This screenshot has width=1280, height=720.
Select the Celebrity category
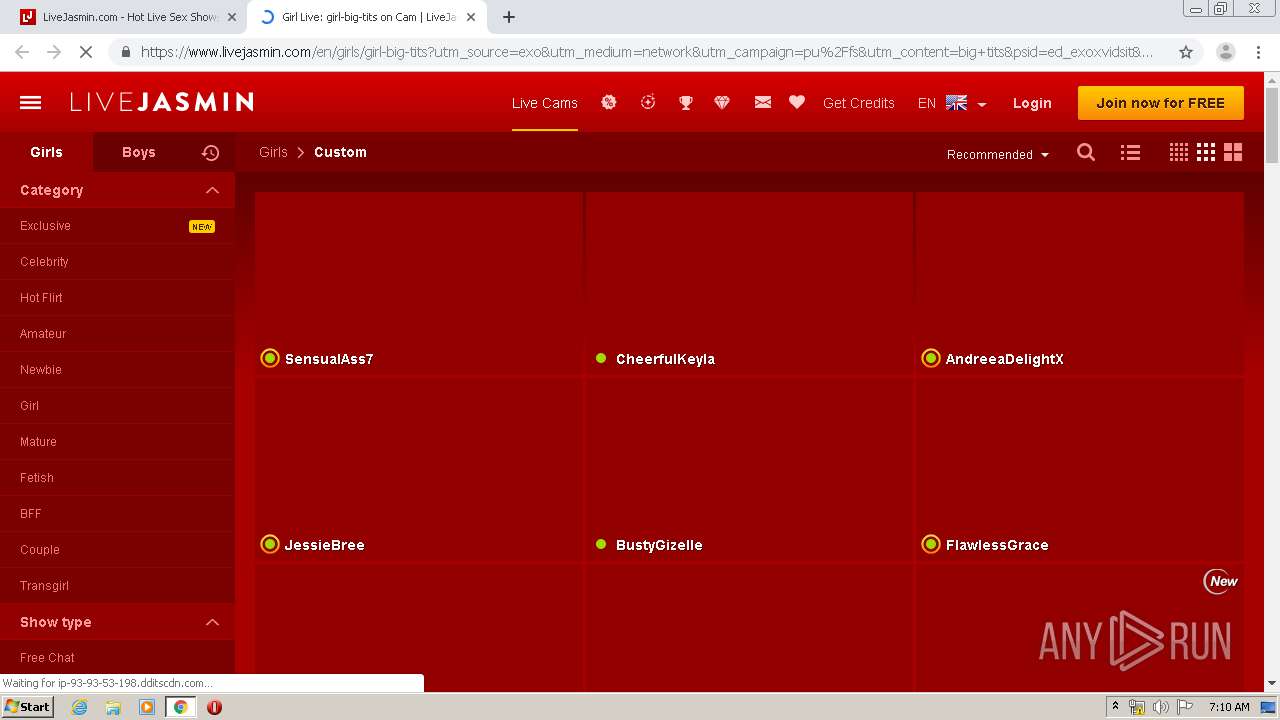(x=117, y=262)
